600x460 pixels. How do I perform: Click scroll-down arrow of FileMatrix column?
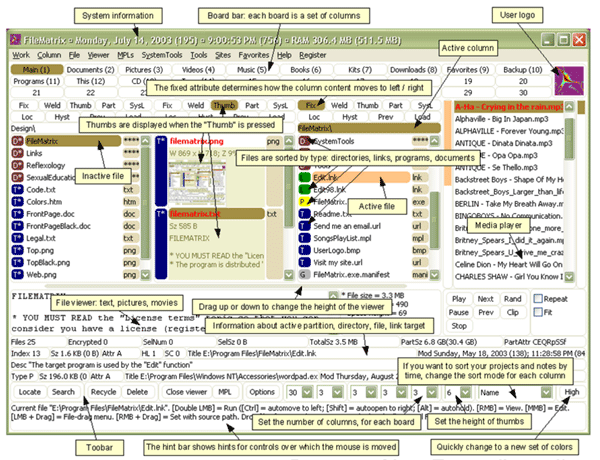(434, 275)
